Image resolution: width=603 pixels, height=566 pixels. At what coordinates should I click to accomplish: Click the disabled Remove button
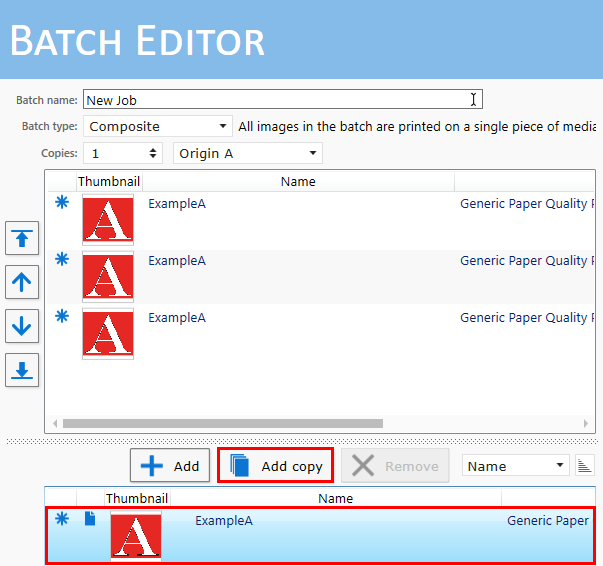click(396, 466)
